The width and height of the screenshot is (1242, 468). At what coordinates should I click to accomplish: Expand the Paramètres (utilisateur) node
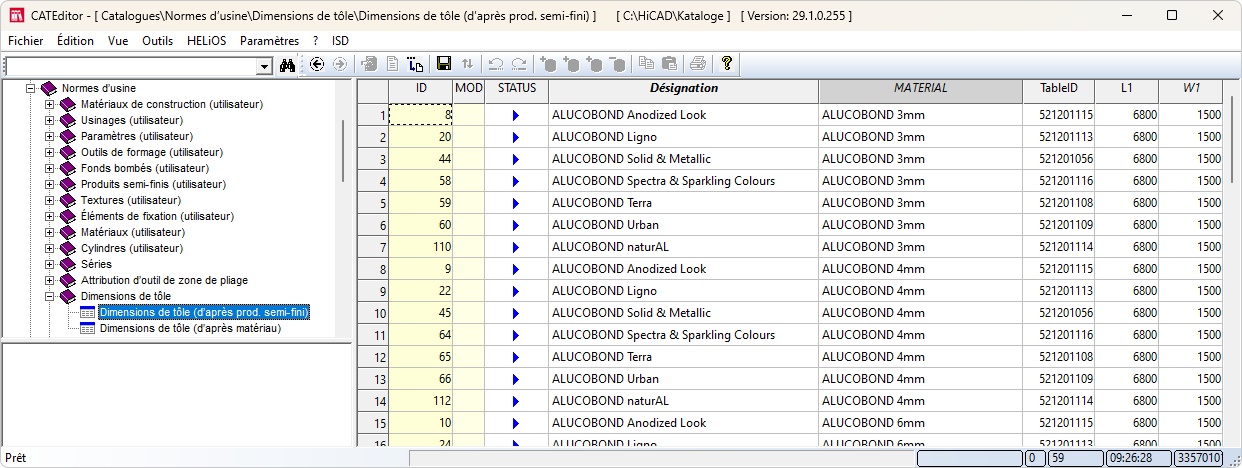[x=49, y=136]
